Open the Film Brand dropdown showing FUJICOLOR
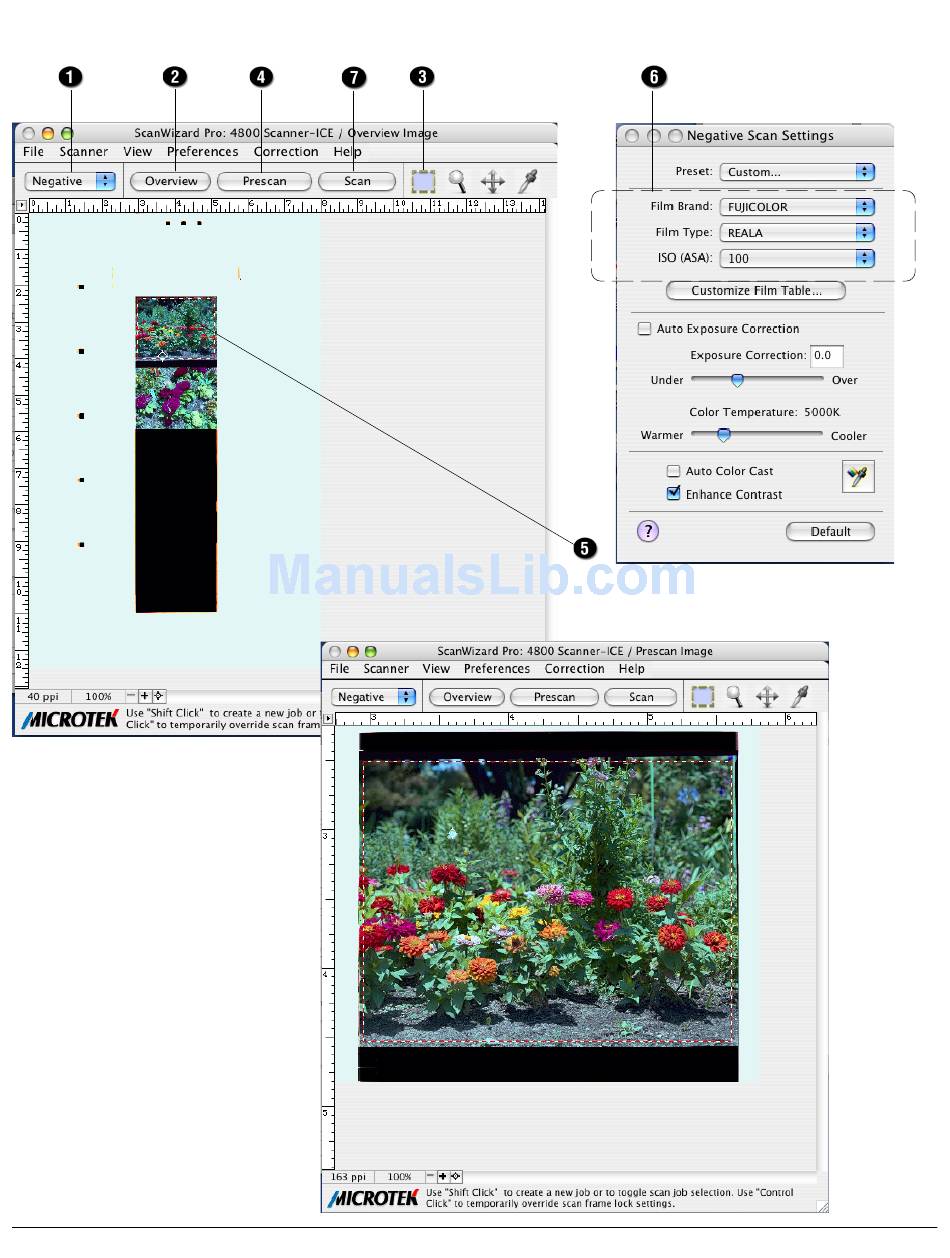This screenshot has width=950, height=1258. (x=797, y=207)
